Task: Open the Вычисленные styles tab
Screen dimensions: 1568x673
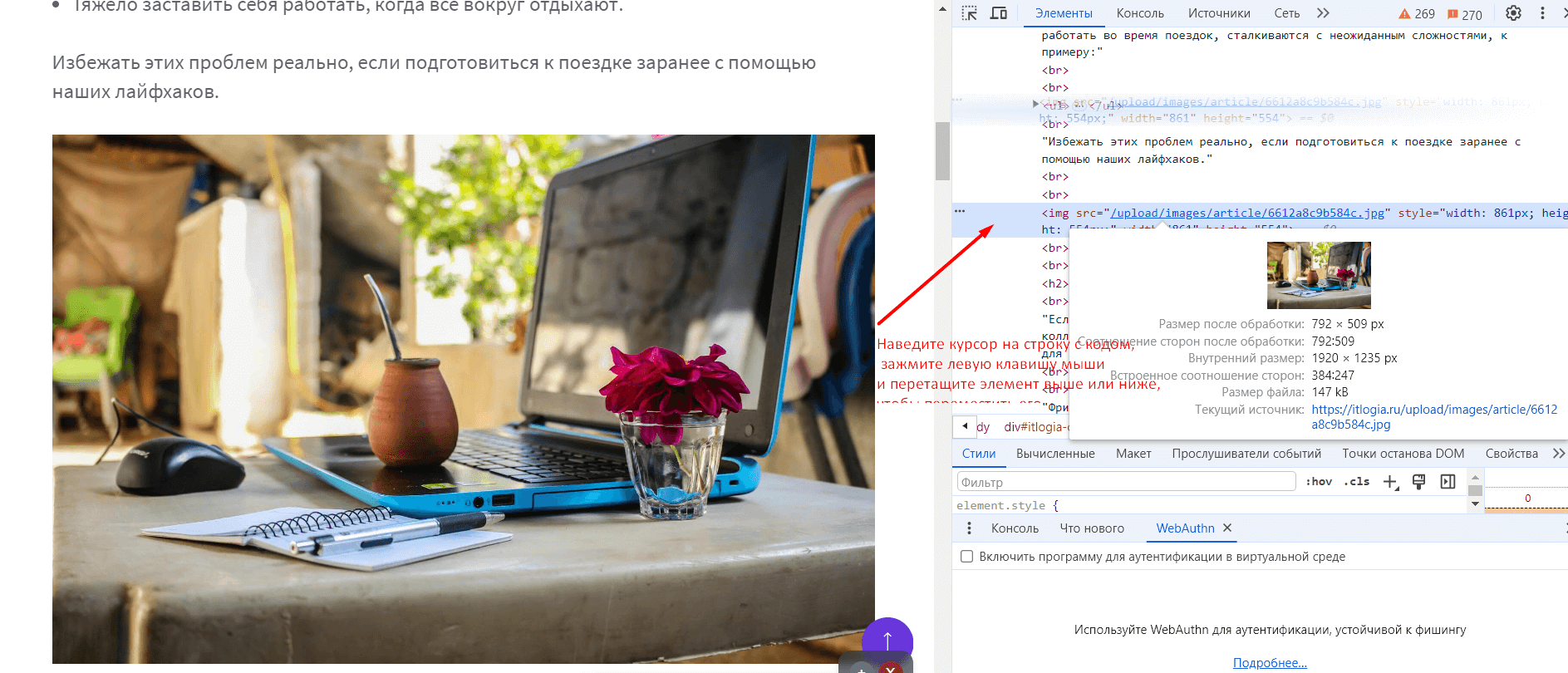Action: point(1055,454)
